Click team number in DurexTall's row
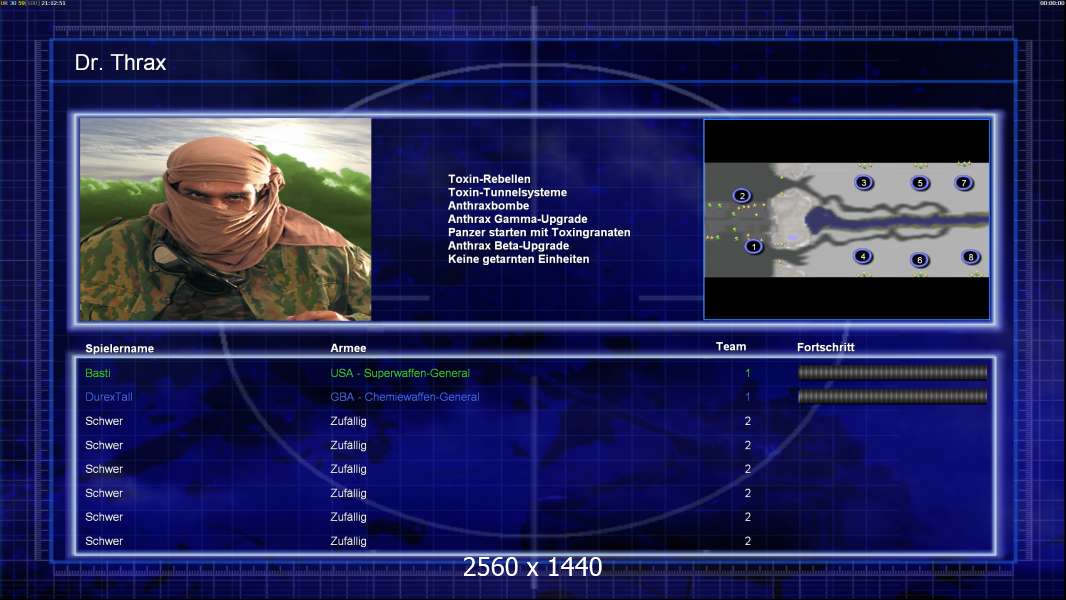1066x600 pixels. pyautogui.click(x=747, y=397)
